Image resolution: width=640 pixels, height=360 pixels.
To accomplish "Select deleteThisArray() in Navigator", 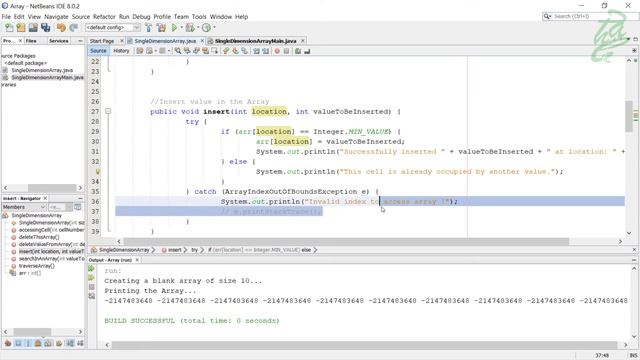I will (39, 237).
